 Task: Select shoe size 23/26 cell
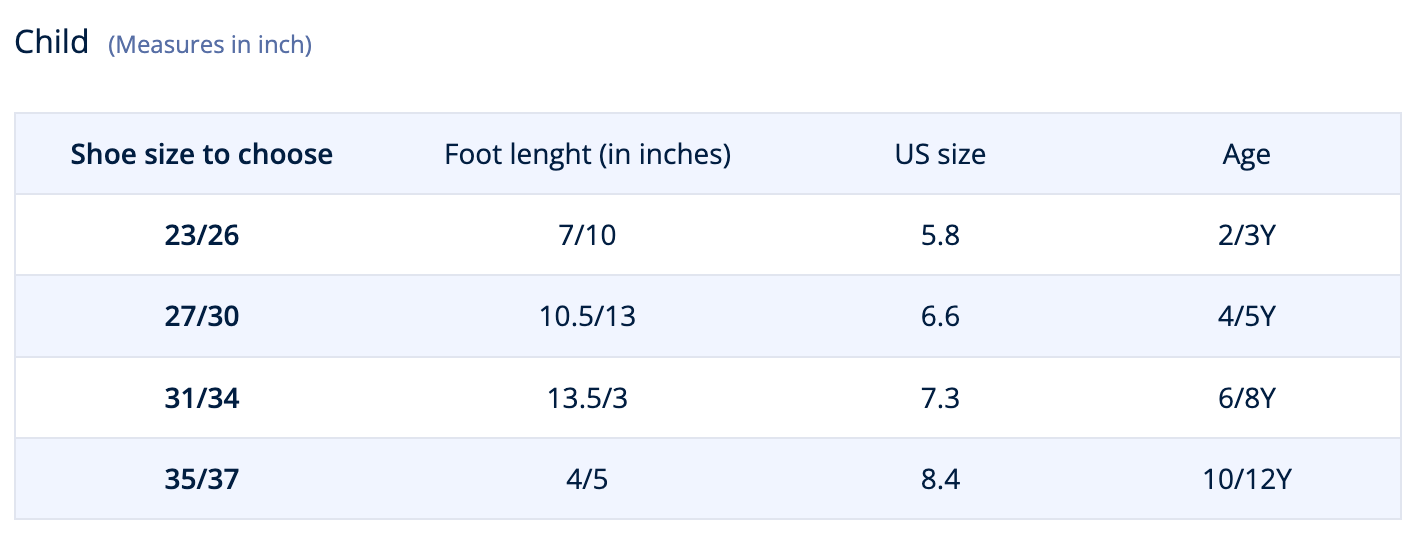(x=202, y=235)
